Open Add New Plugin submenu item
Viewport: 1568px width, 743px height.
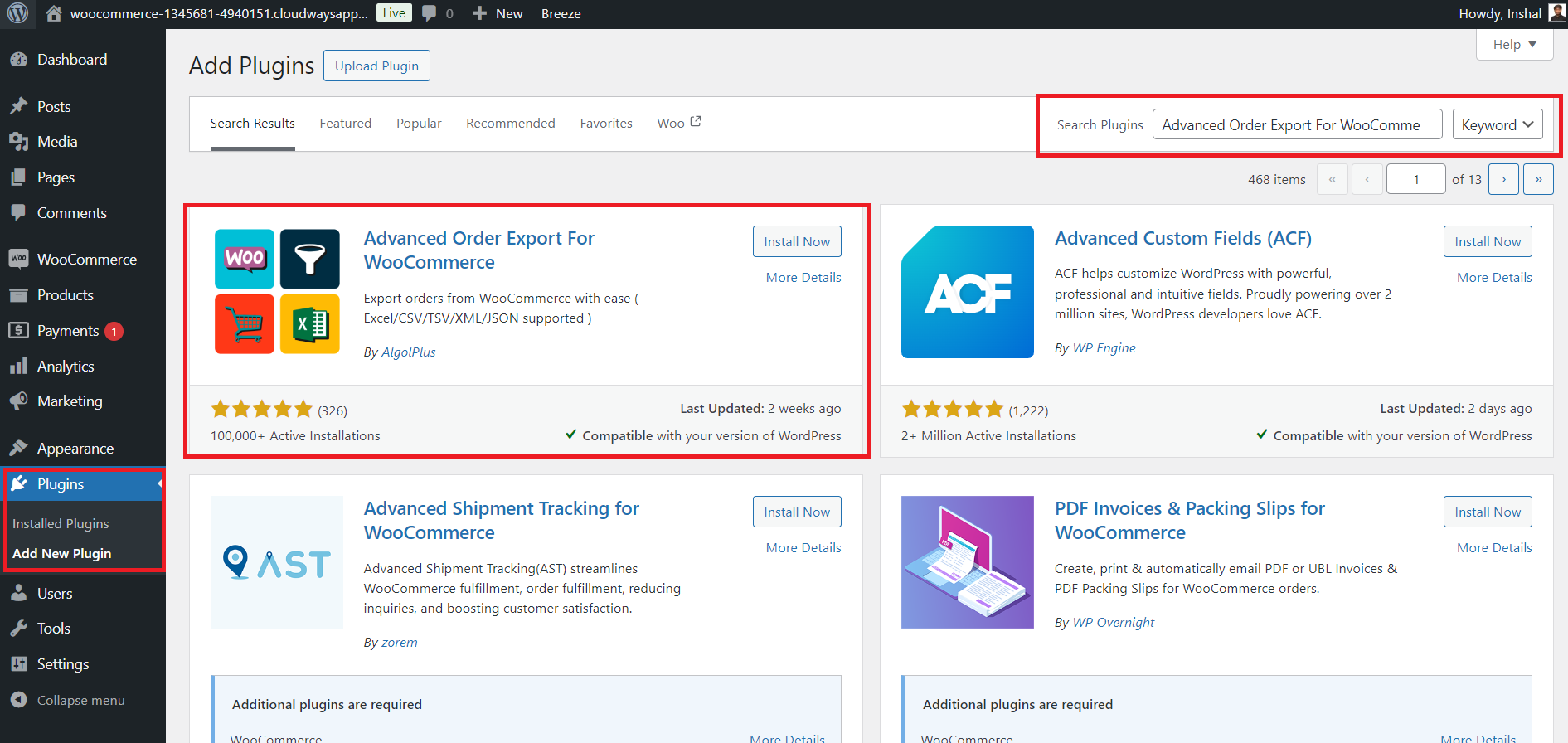[61, 553]
